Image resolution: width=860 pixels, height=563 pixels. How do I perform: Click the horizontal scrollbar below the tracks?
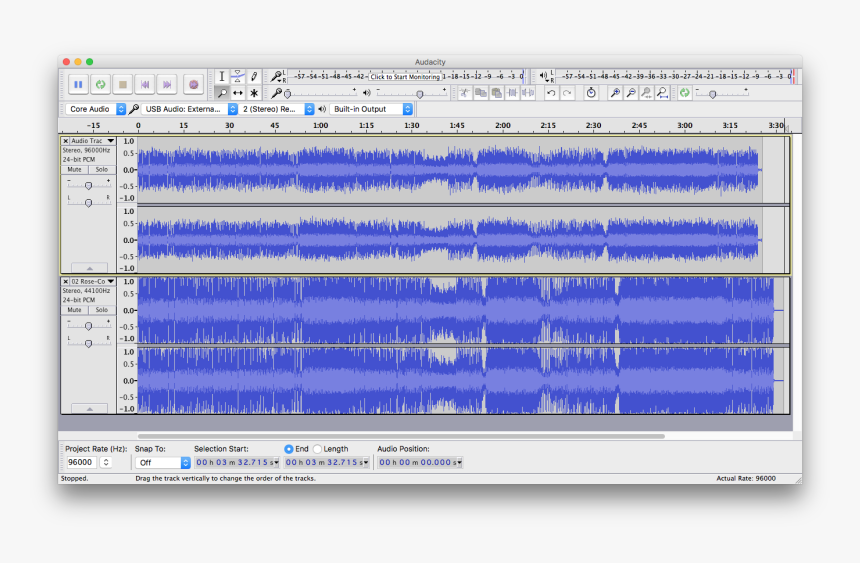(401, 436)
